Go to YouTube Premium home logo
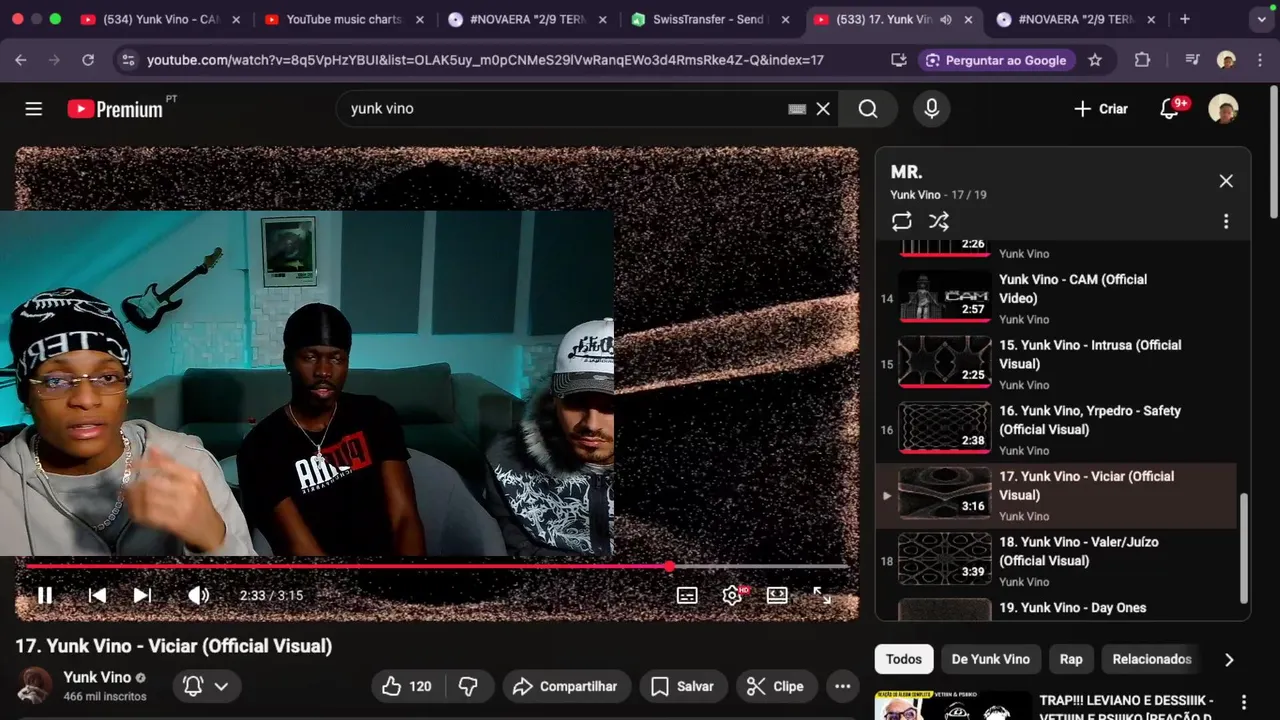The height and width of the screenshot is (720, 1280). tap(115, 109)
